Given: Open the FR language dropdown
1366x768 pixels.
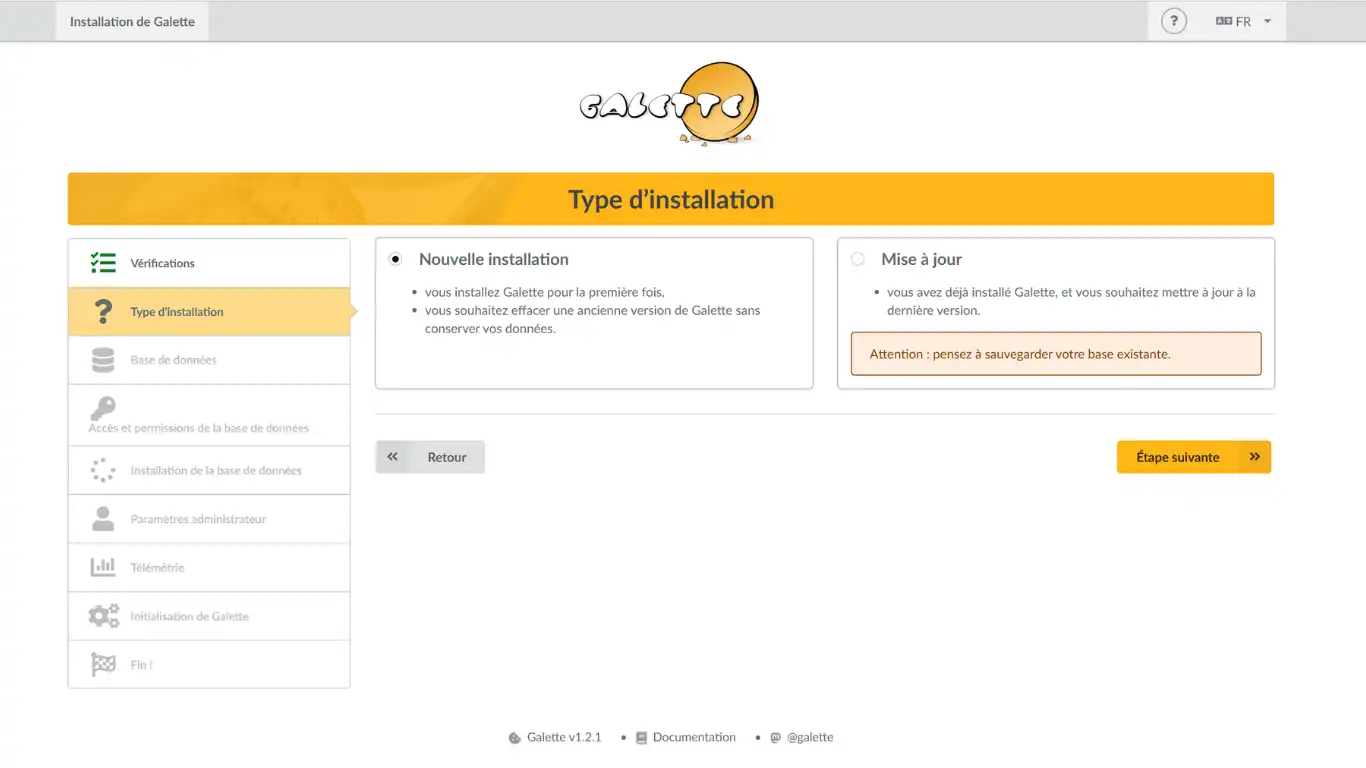Looking at the screenshot, I should tap(1243, 21).
